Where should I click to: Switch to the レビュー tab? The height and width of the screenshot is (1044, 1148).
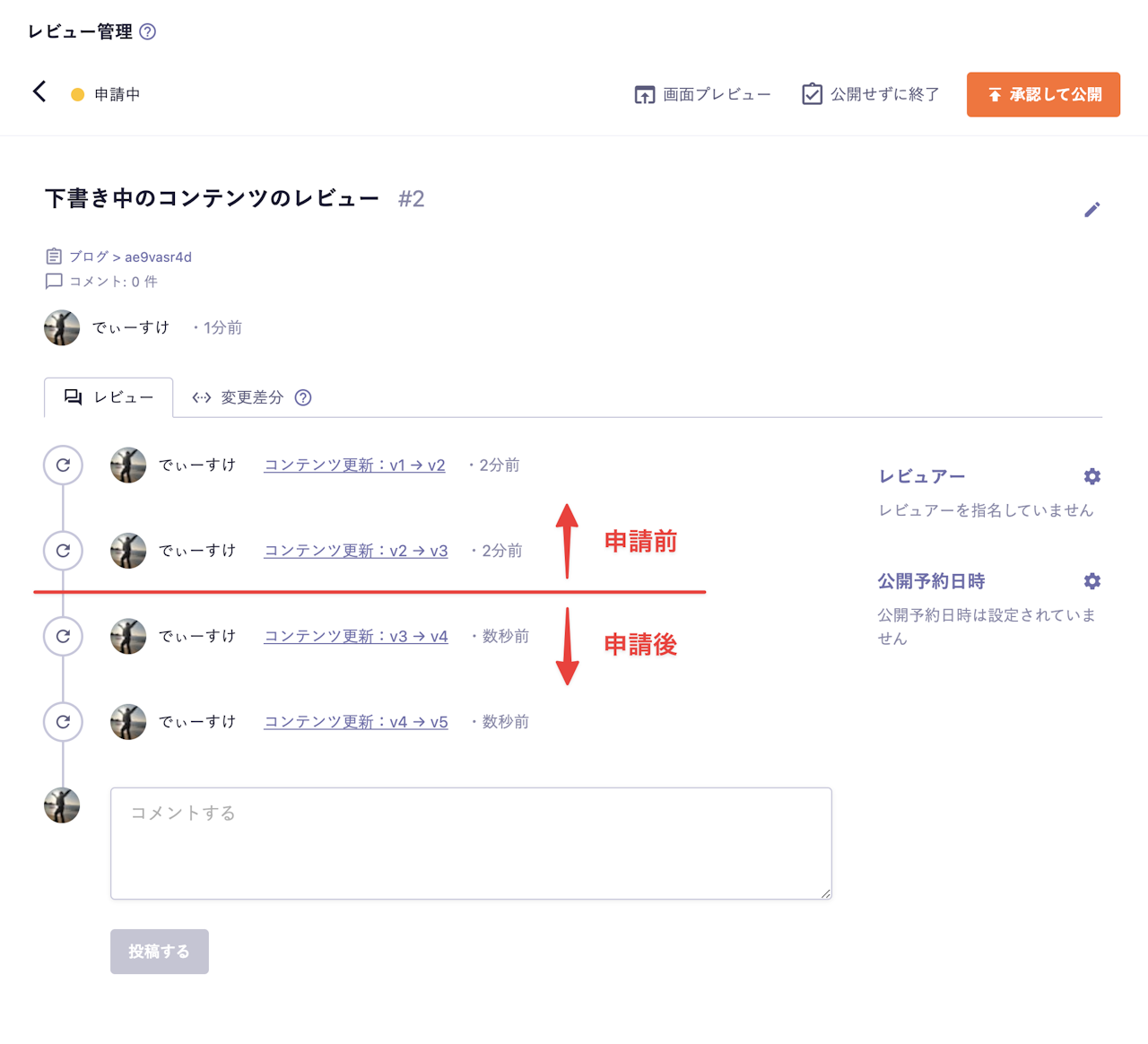click(108, 397)
